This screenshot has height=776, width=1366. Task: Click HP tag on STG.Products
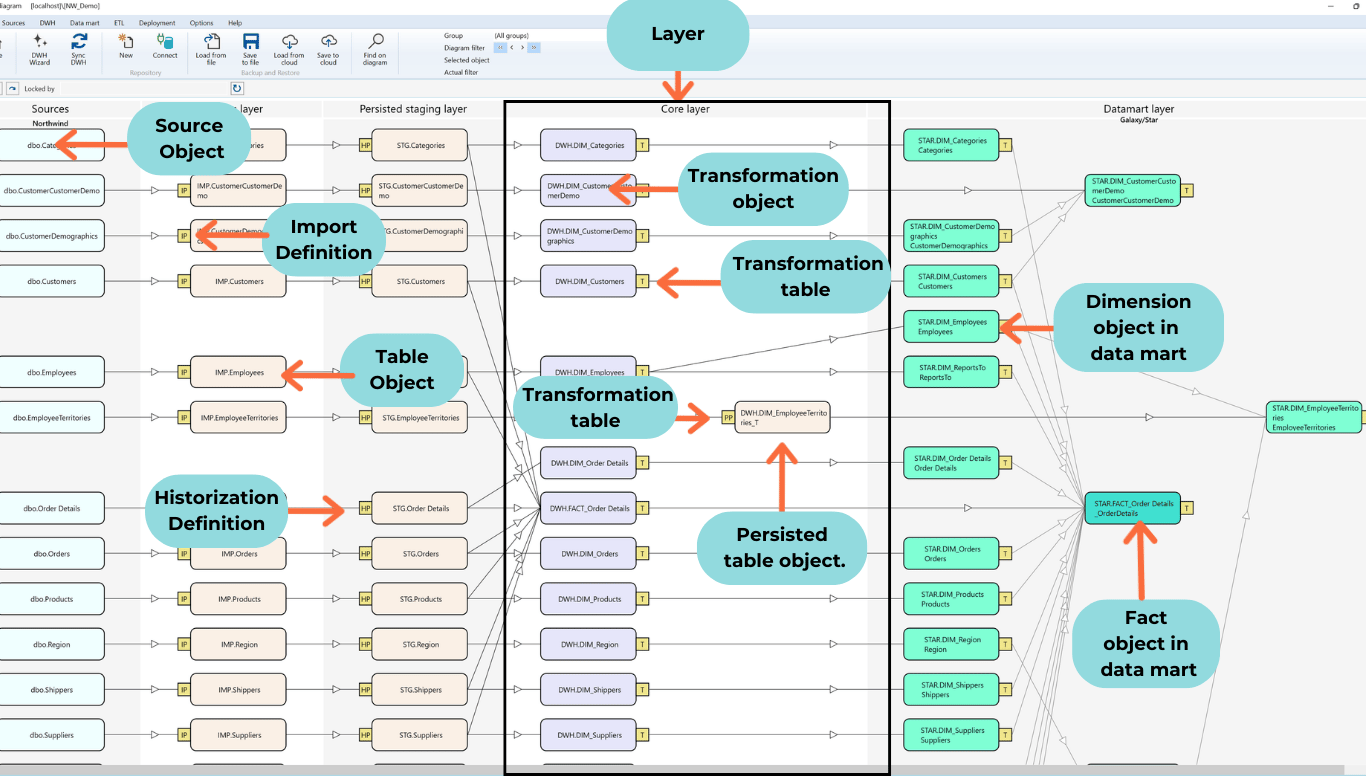365,599
